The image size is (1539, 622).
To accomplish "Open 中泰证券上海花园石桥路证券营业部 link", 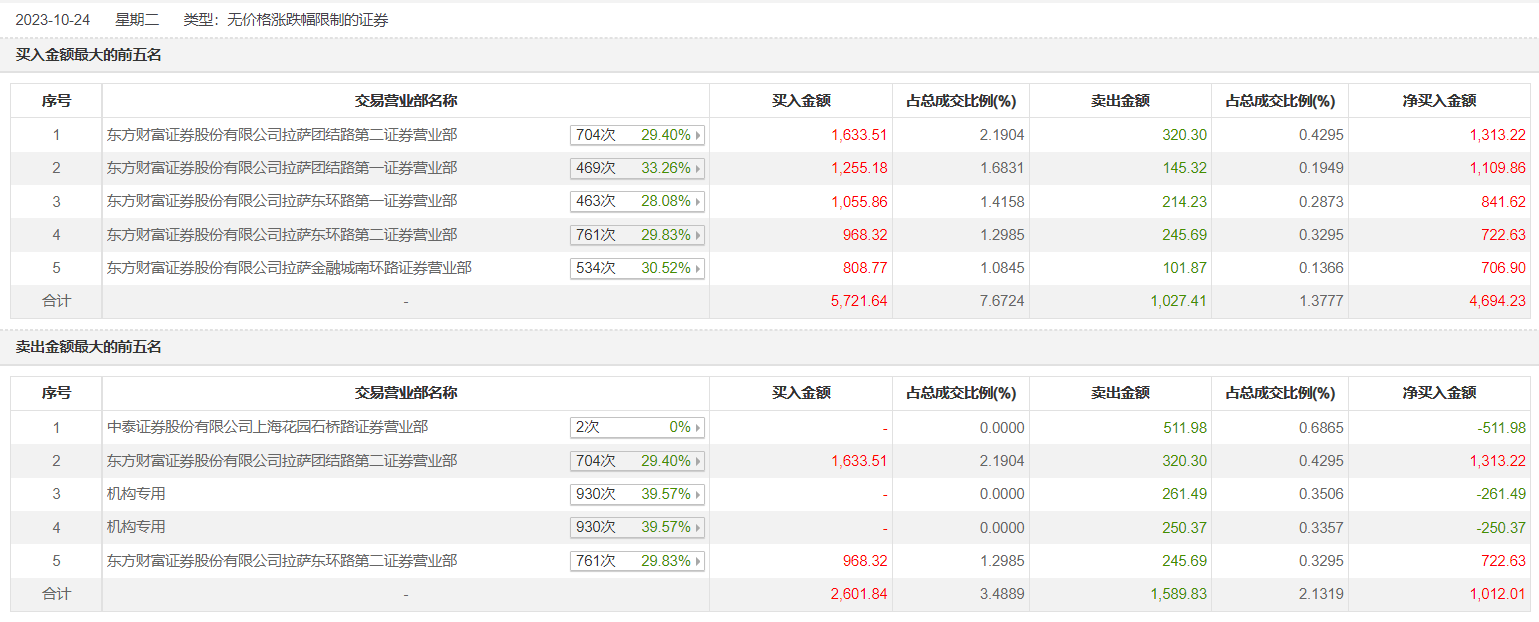I will (x=267, y=427).
